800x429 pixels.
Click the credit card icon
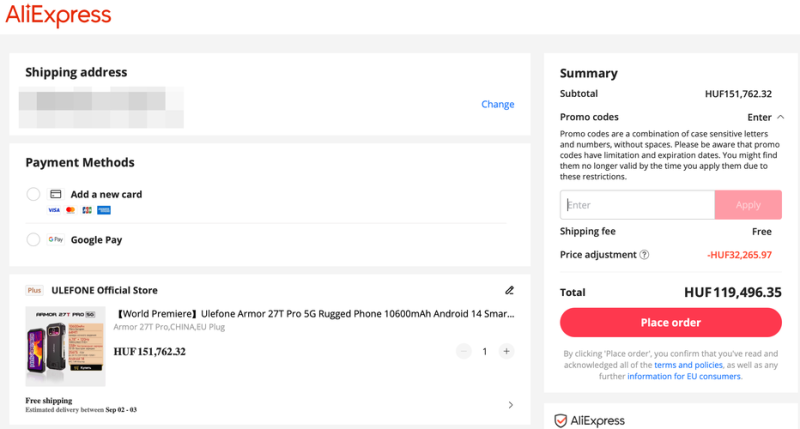(x=56, y=194)
